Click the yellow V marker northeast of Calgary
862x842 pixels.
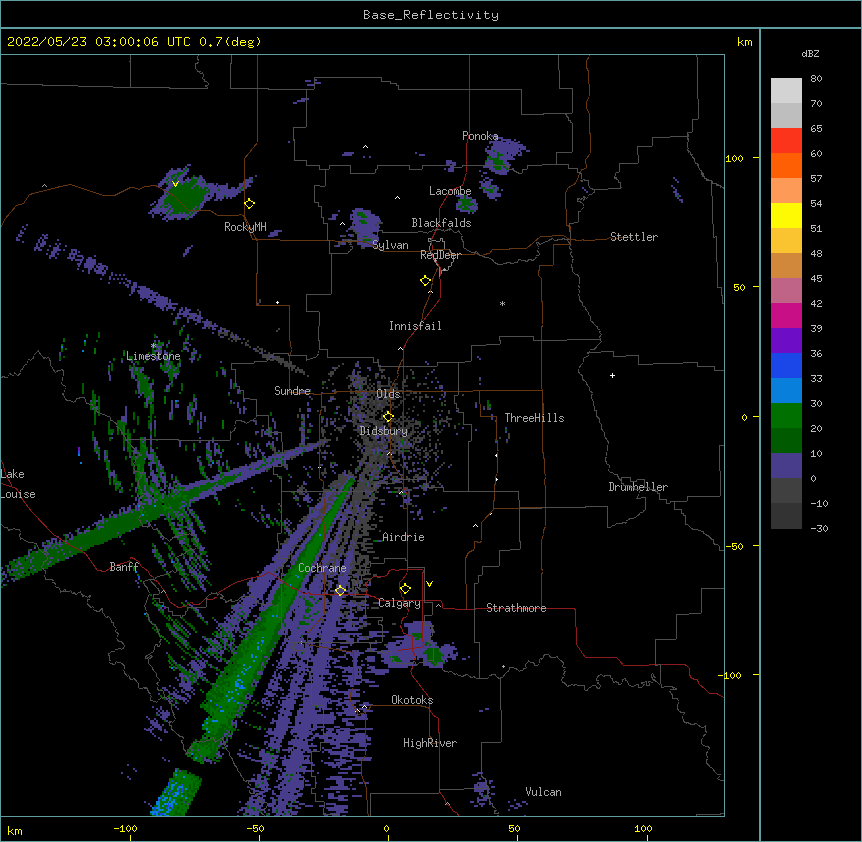[429, 584]
